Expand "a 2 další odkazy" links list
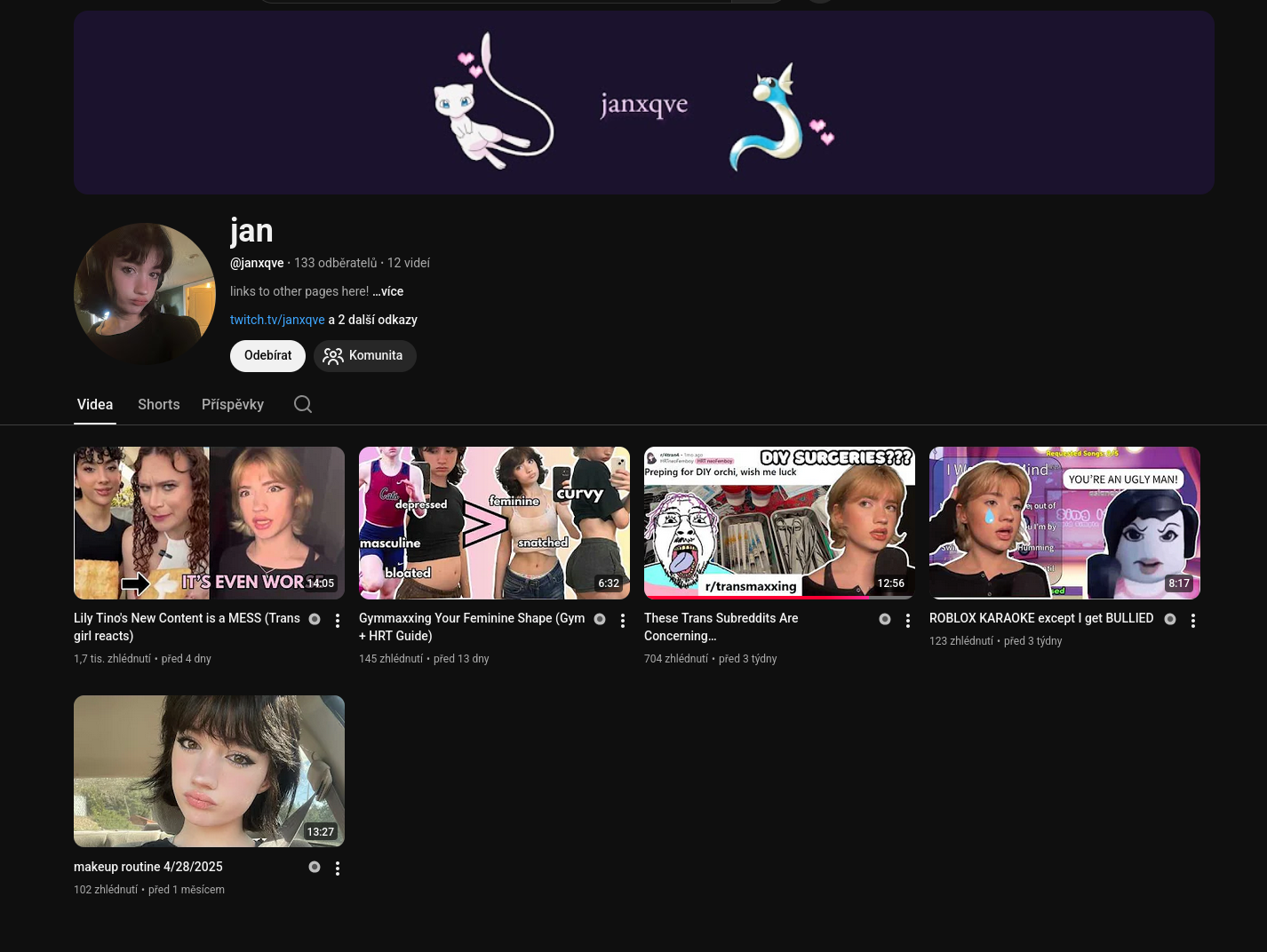The image size is (1267, 952). [x=372, y=320]
